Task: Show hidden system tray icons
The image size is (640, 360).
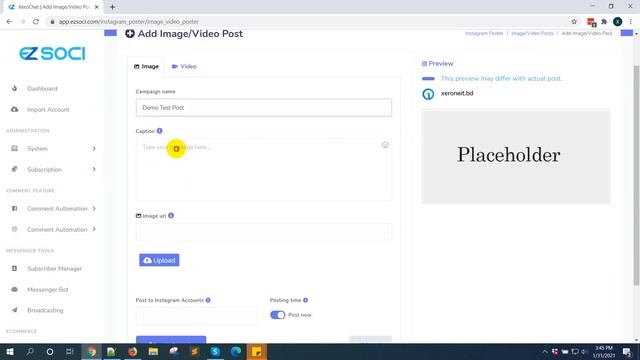Action: (544, 351)
